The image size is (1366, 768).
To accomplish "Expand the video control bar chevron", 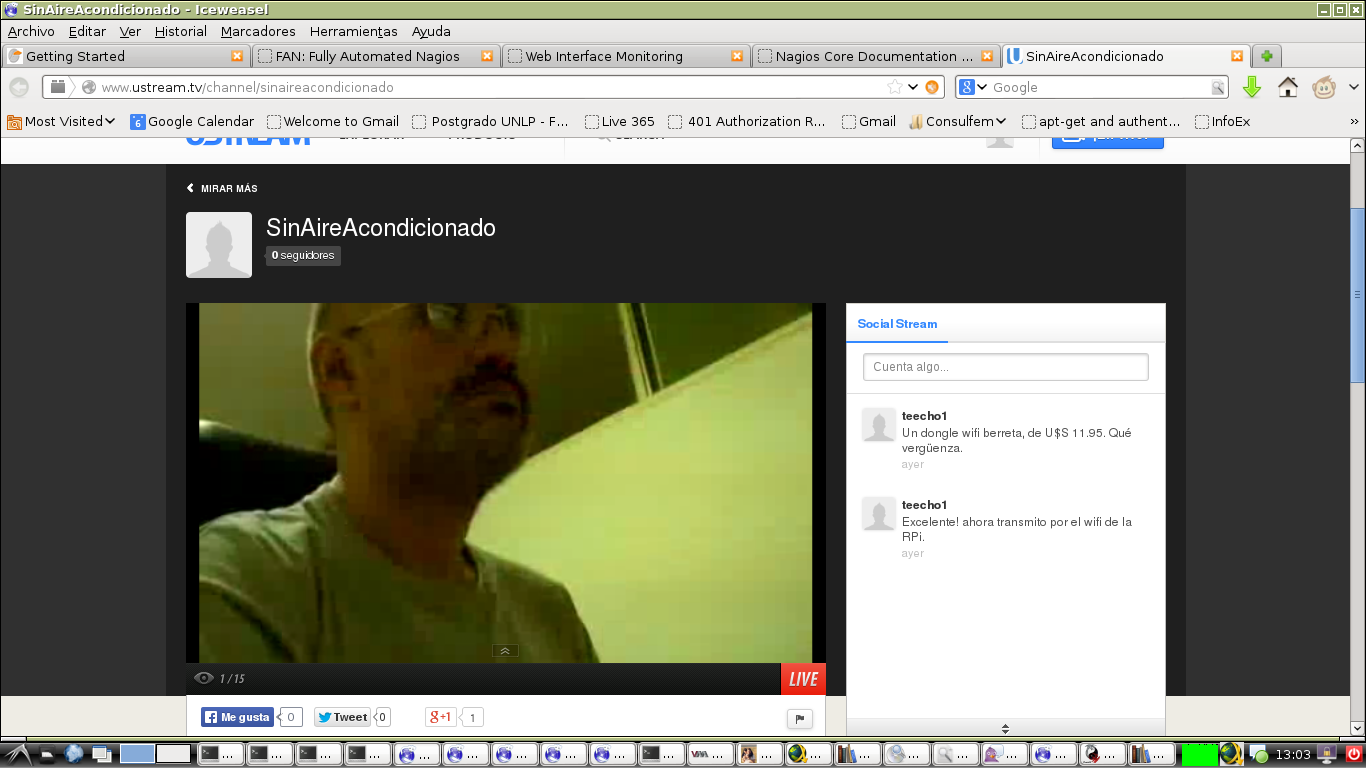I will (x=505, y=651).
